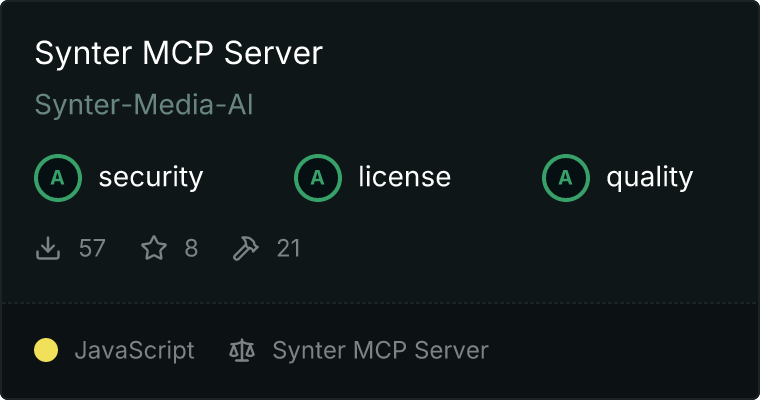
Task: Select the quality rating label
Action: (x=650, y=177)
